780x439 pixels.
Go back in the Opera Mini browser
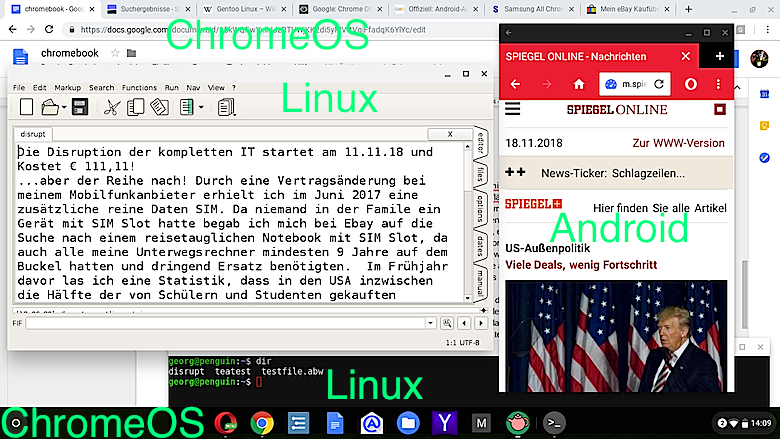point(515,84)
